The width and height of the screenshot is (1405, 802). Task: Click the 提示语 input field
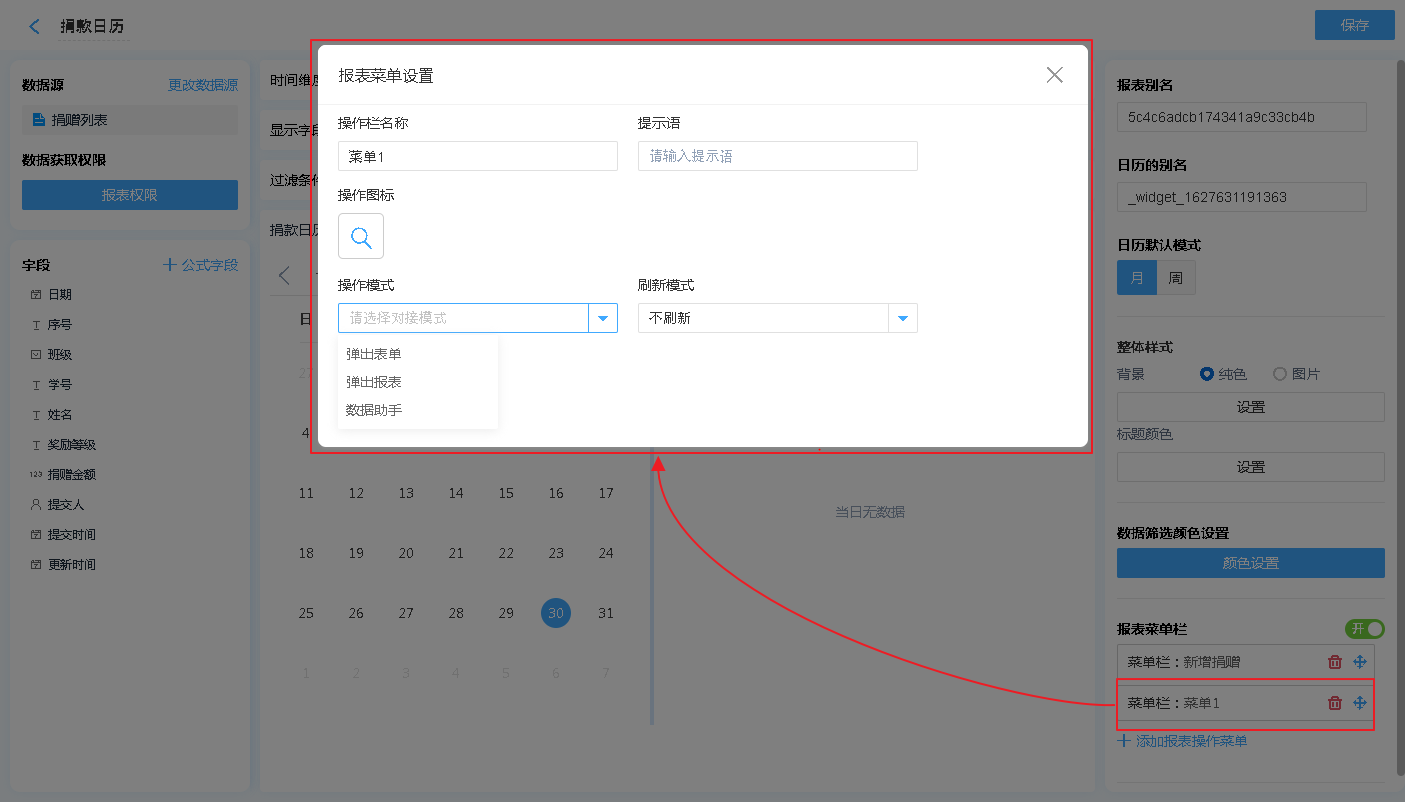[777, 156]
